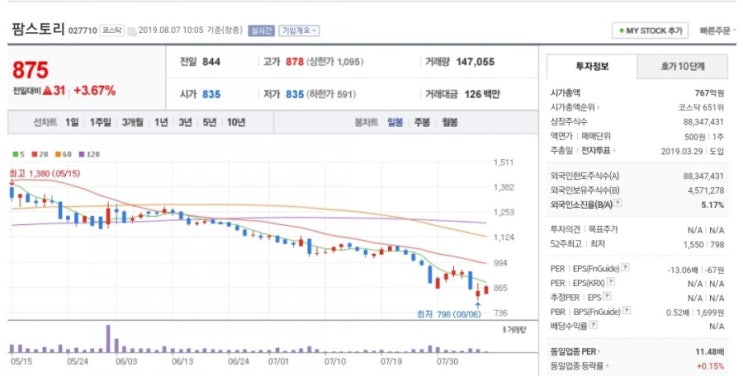743x376 pixels.
Task: Click the stock name 팜스토리
Action: [x=38, y=29]
